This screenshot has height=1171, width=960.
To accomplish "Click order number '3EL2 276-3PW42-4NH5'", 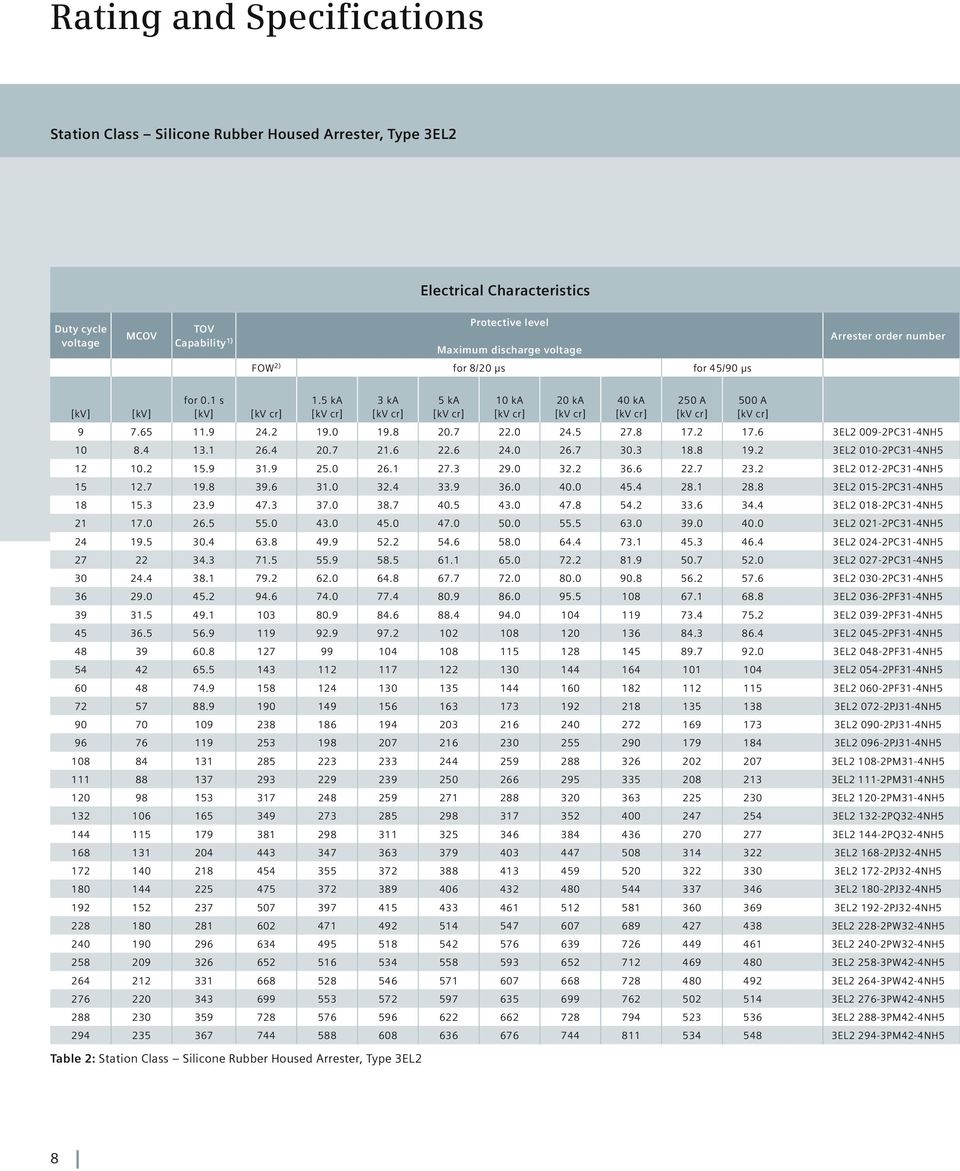I will (x=888, y=999).
